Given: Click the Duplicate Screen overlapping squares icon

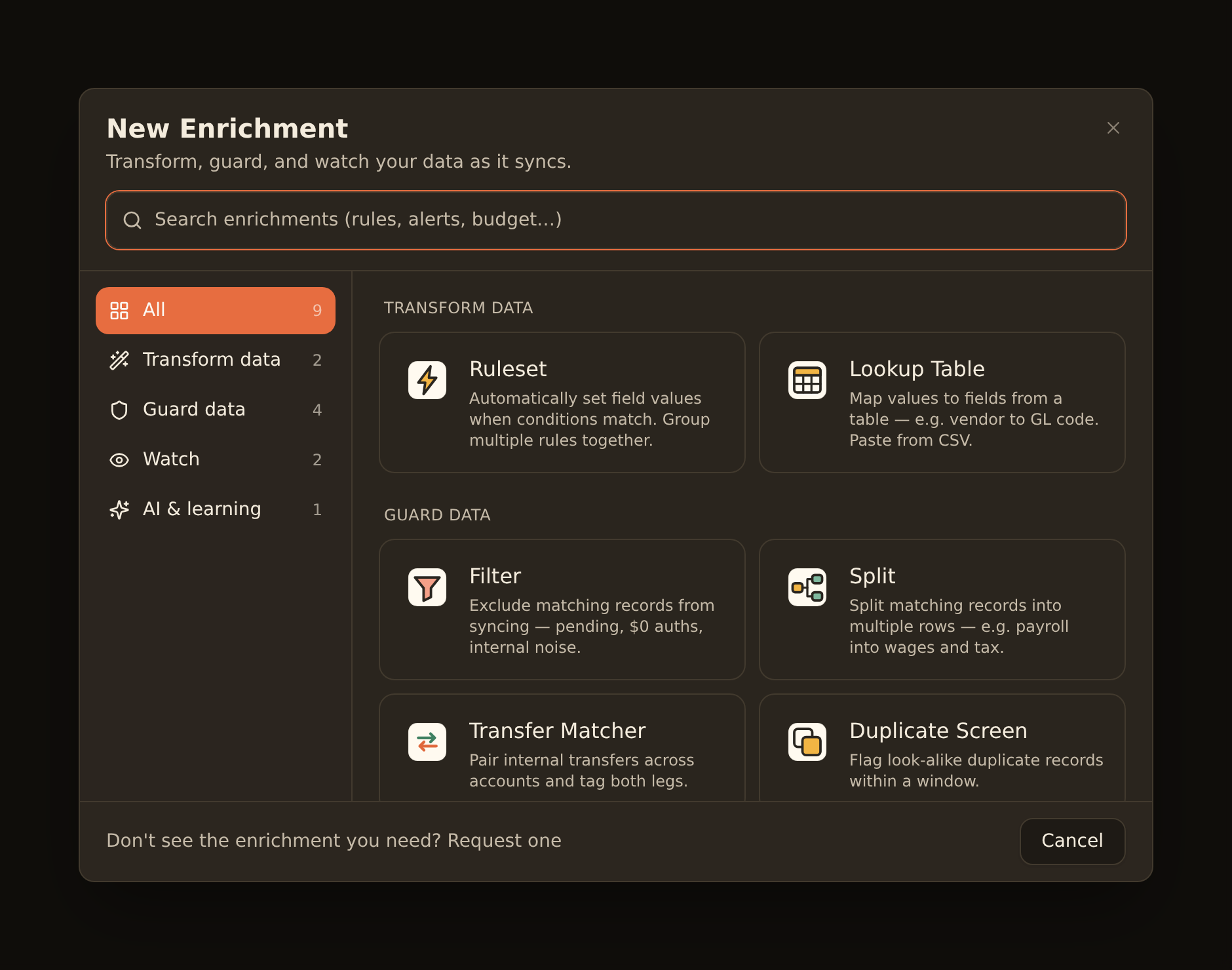Looking at the screenshot, I should click(x=807, y=742).
